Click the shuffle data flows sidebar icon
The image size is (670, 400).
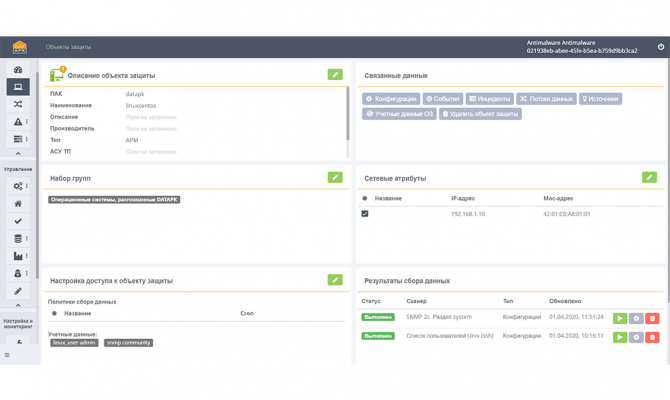pyautogui.click(x=18, y=104)
